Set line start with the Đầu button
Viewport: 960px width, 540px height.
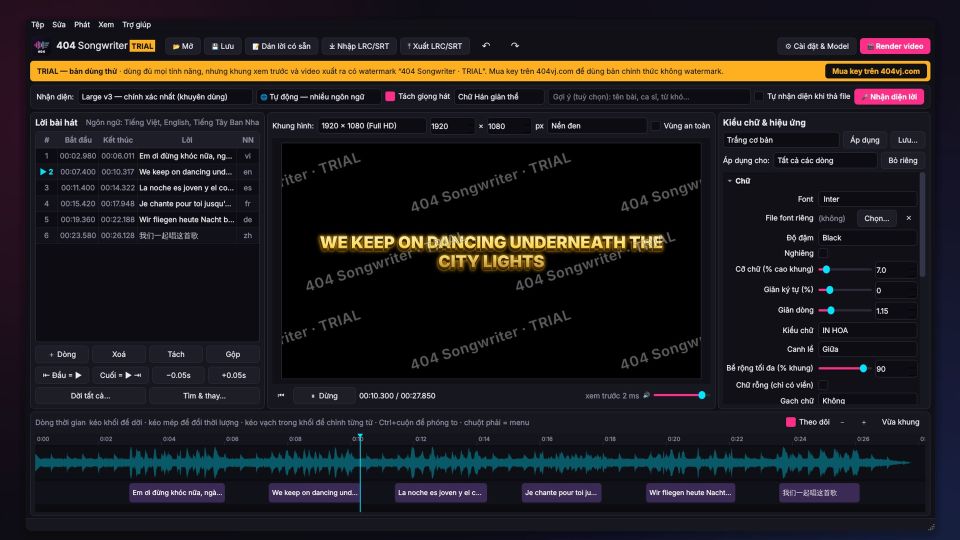(62, 375)
